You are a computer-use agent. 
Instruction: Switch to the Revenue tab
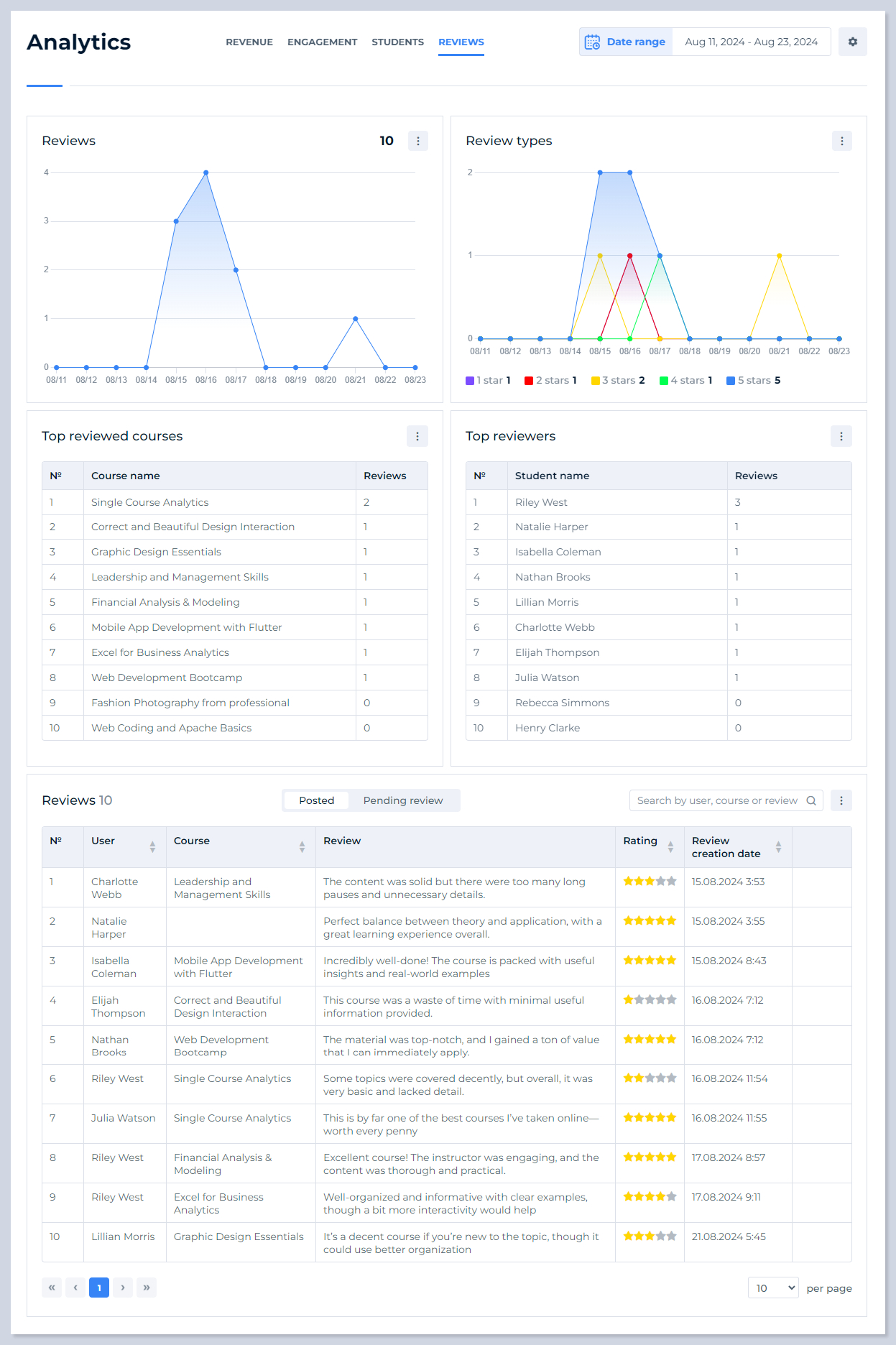click(x=249, y=42)
